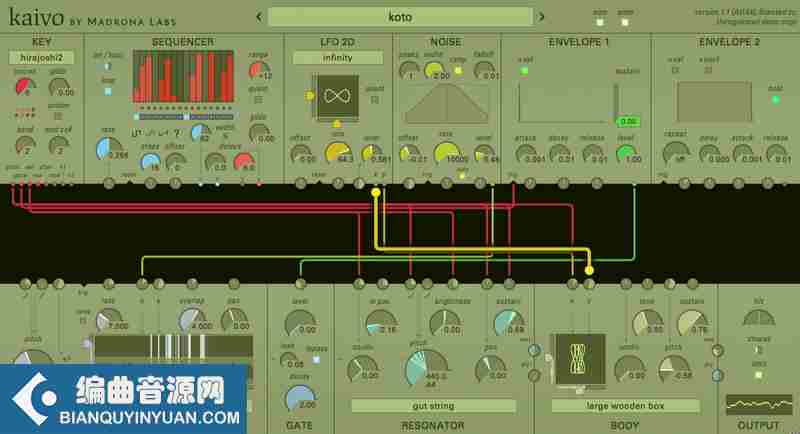The image size is (800, 434).
Task: Open the hirajoshi2 scale dropdown in KEY
Action: 41,58
